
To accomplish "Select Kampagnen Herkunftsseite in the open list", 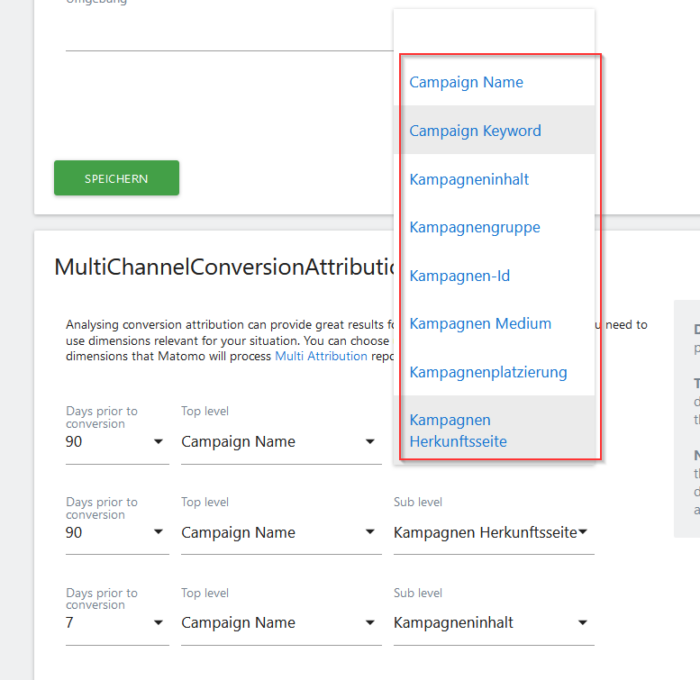I will 494,430.
